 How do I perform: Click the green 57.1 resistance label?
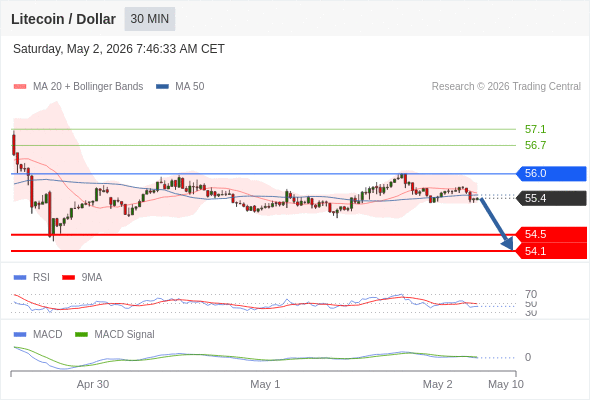pyautogui.click(x=535, y=129)
